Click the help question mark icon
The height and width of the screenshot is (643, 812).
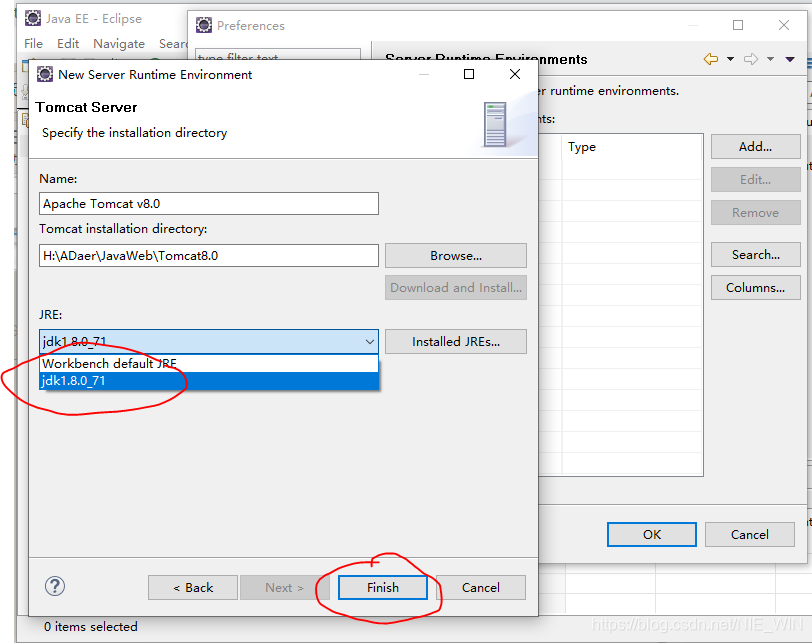tap(55, 586)
